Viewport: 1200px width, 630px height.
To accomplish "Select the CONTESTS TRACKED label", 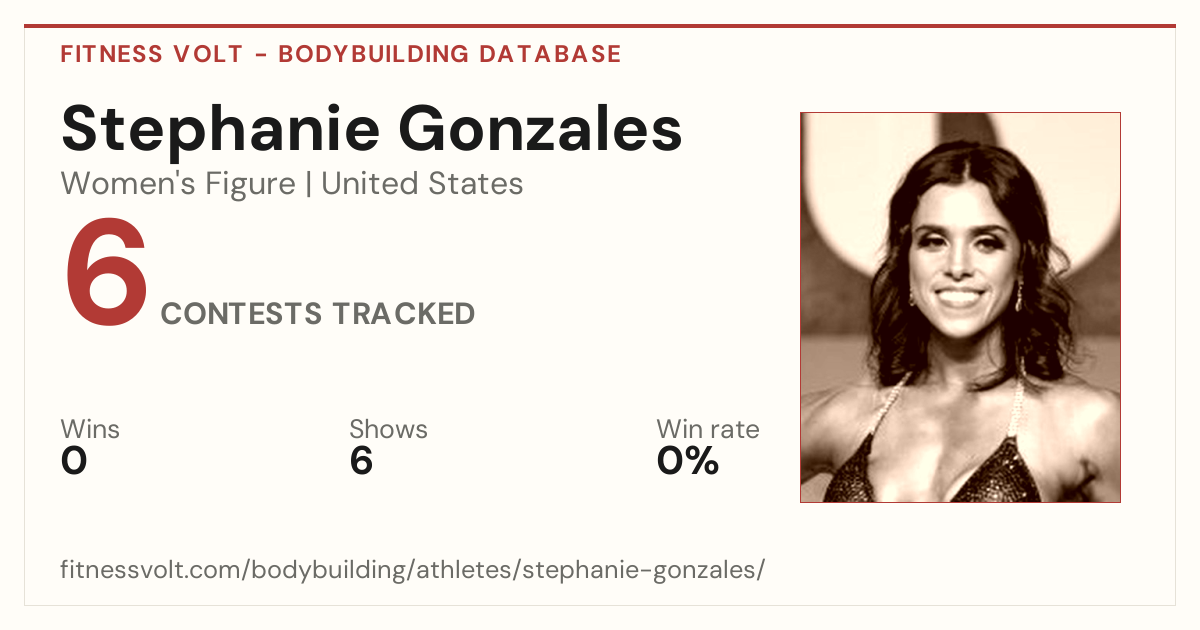I will pyautogui.click(x=318, y=314).
